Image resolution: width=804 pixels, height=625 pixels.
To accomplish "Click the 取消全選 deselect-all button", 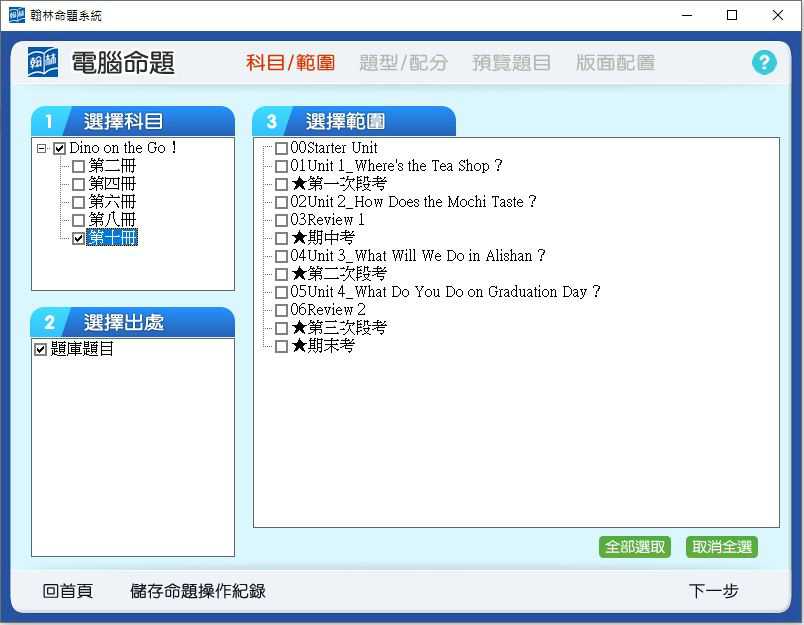I will [x=722, y=547].
